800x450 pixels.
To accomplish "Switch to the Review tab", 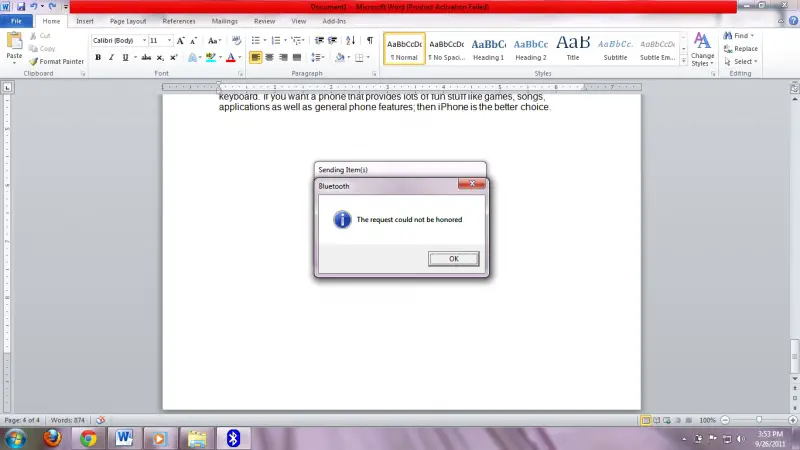I will (x=264, y=21).
